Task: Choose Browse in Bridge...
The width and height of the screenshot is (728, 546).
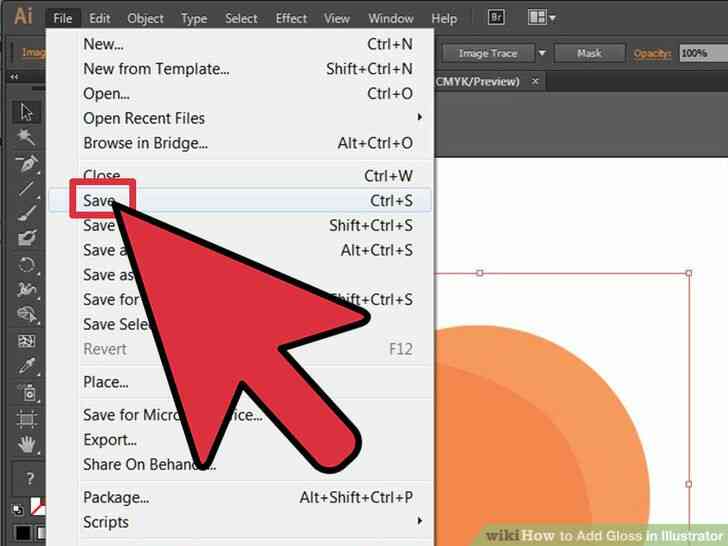Action: [240, 143]
